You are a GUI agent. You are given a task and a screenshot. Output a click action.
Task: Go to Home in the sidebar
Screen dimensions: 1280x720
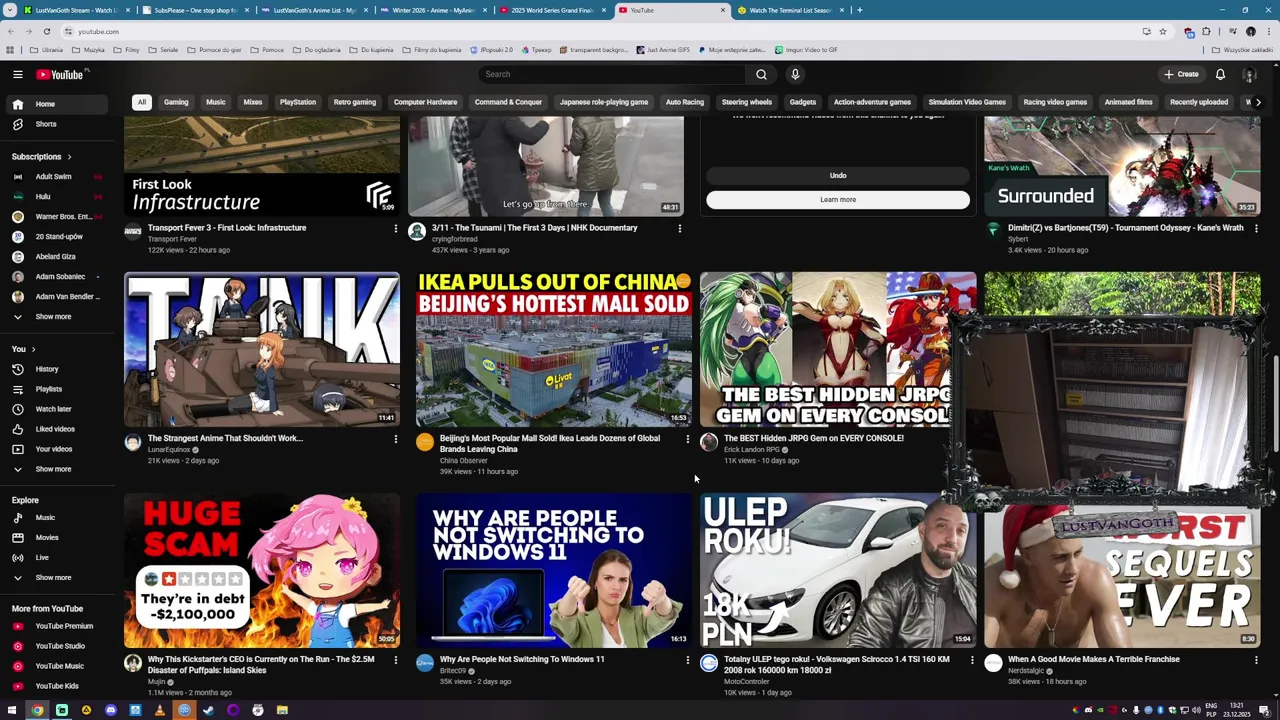59,104
